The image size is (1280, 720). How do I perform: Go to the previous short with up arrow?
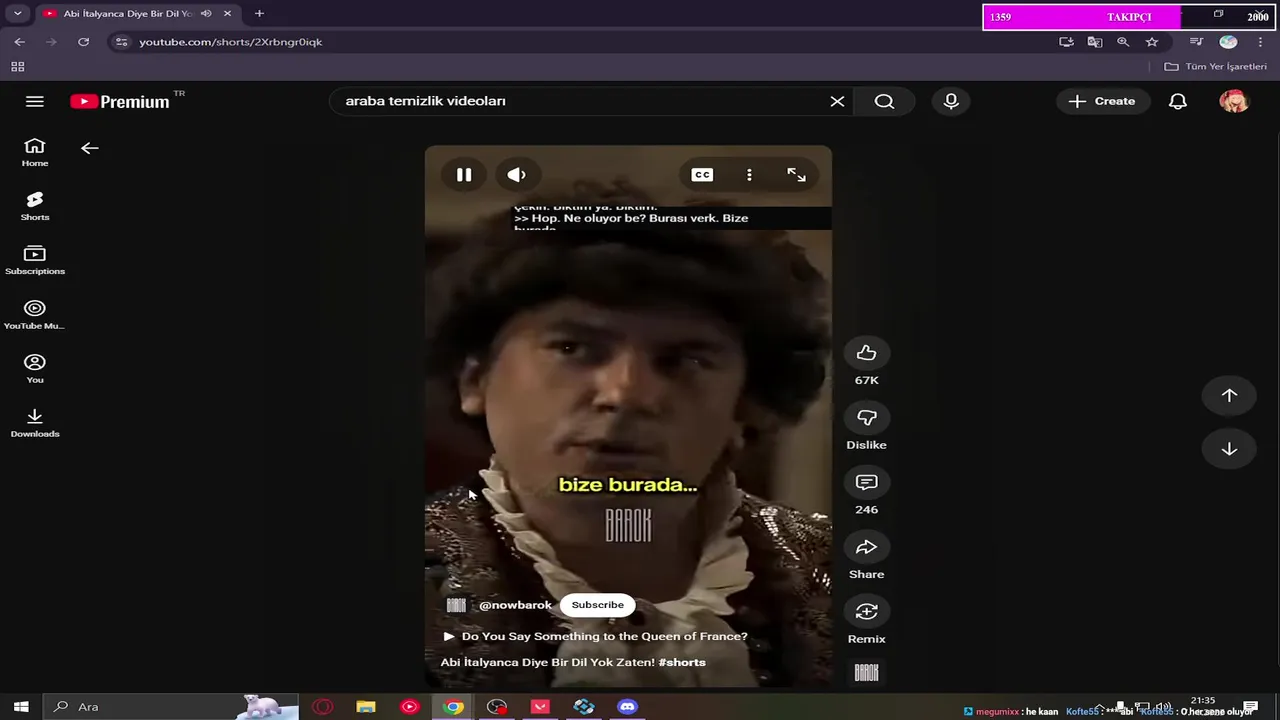1229,395
